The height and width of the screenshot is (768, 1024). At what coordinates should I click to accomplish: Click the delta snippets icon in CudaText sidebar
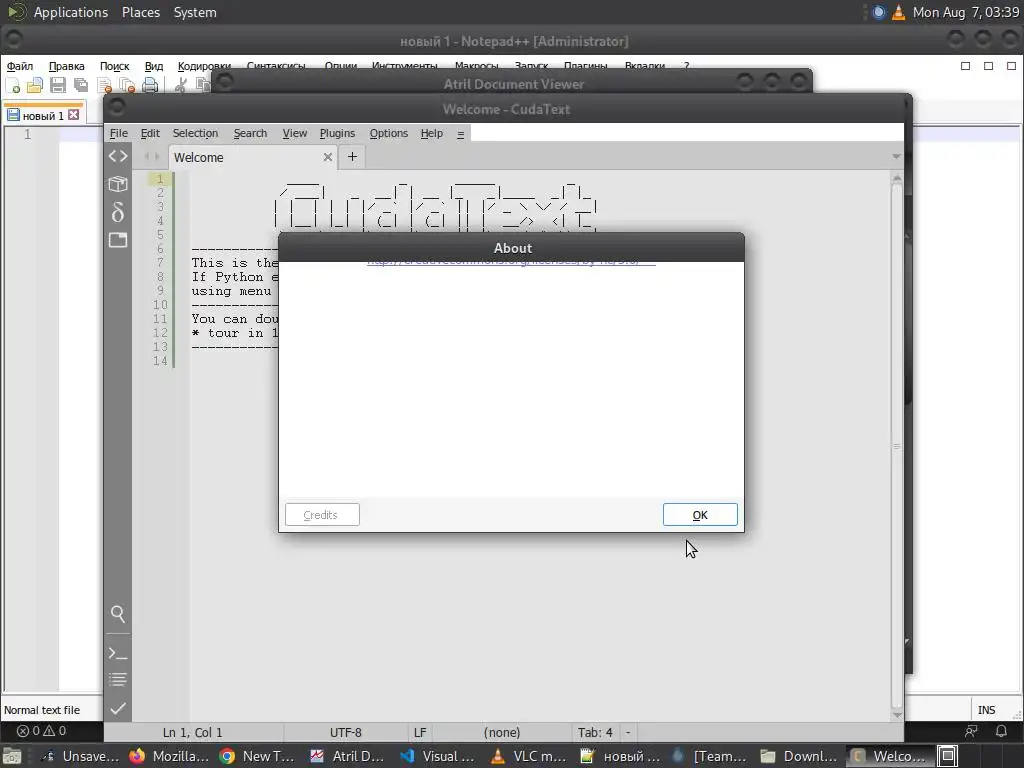click(118, 212)
